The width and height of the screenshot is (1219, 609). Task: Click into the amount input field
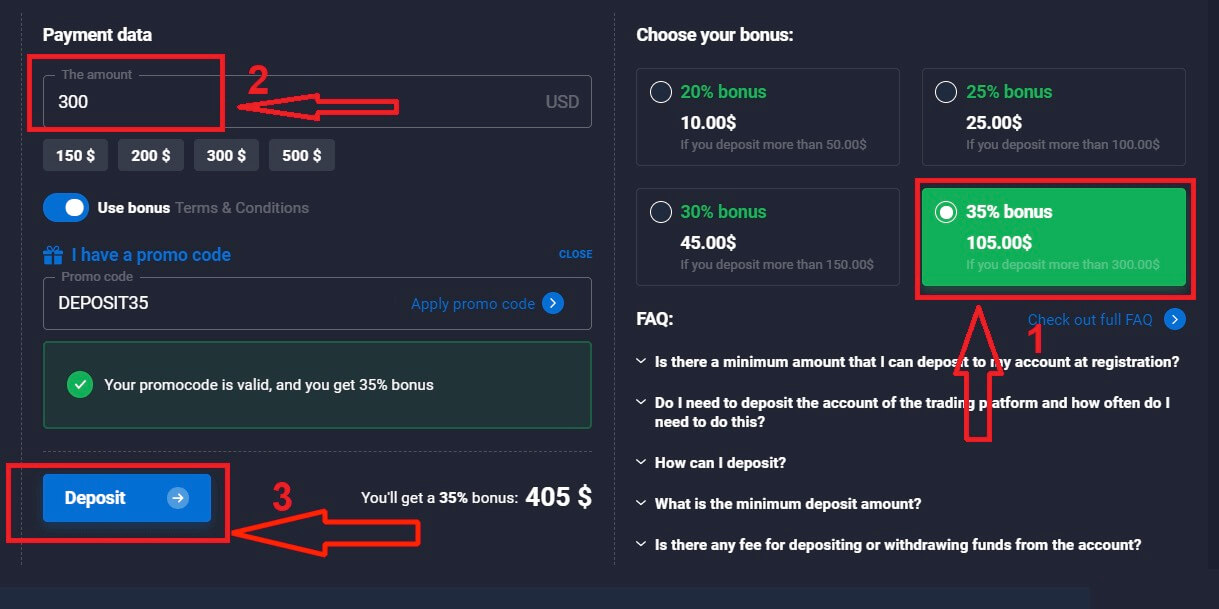tap(300, 102)
